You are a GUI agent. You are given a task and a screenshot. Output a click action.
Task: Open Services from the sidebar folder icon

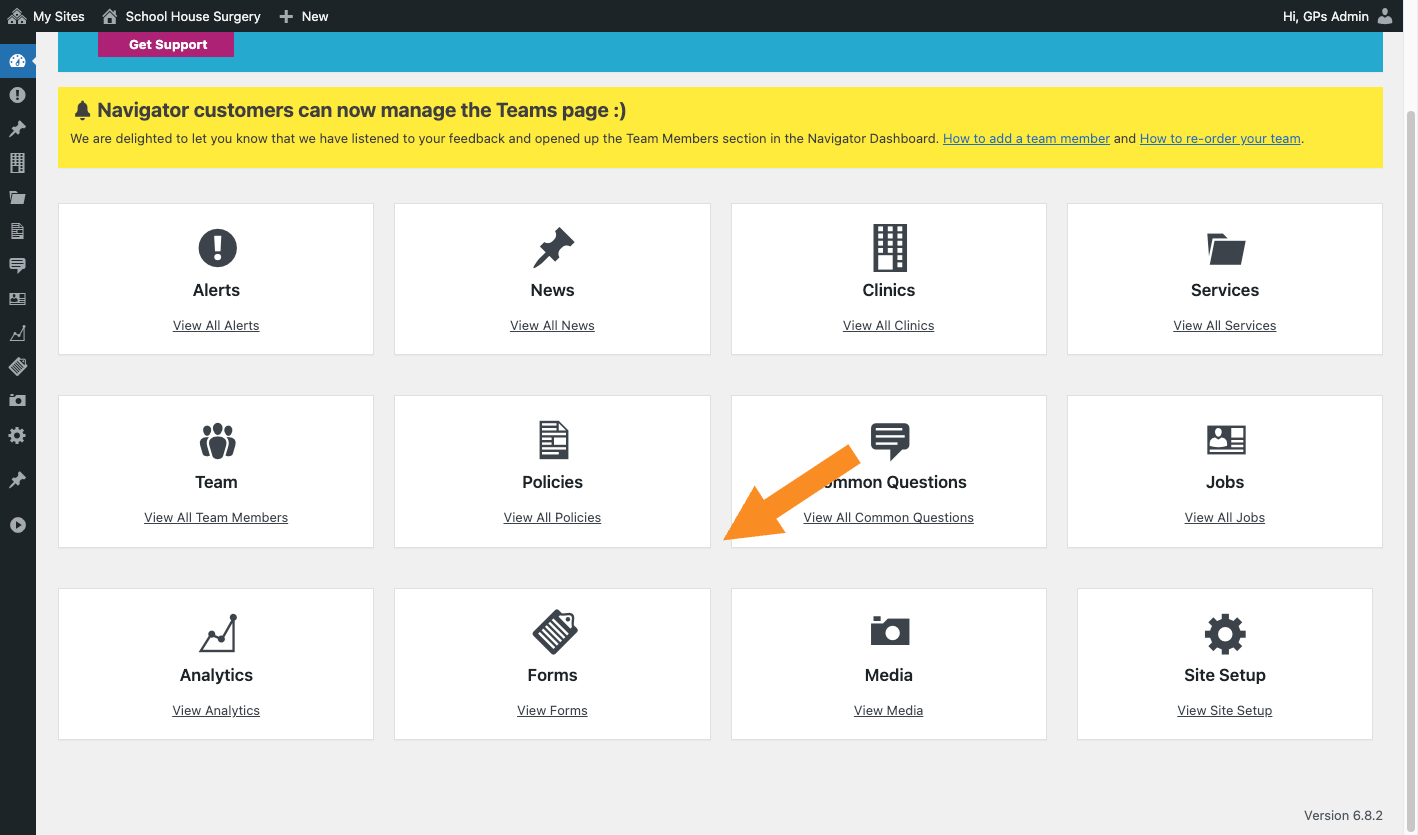pos(17,197)
